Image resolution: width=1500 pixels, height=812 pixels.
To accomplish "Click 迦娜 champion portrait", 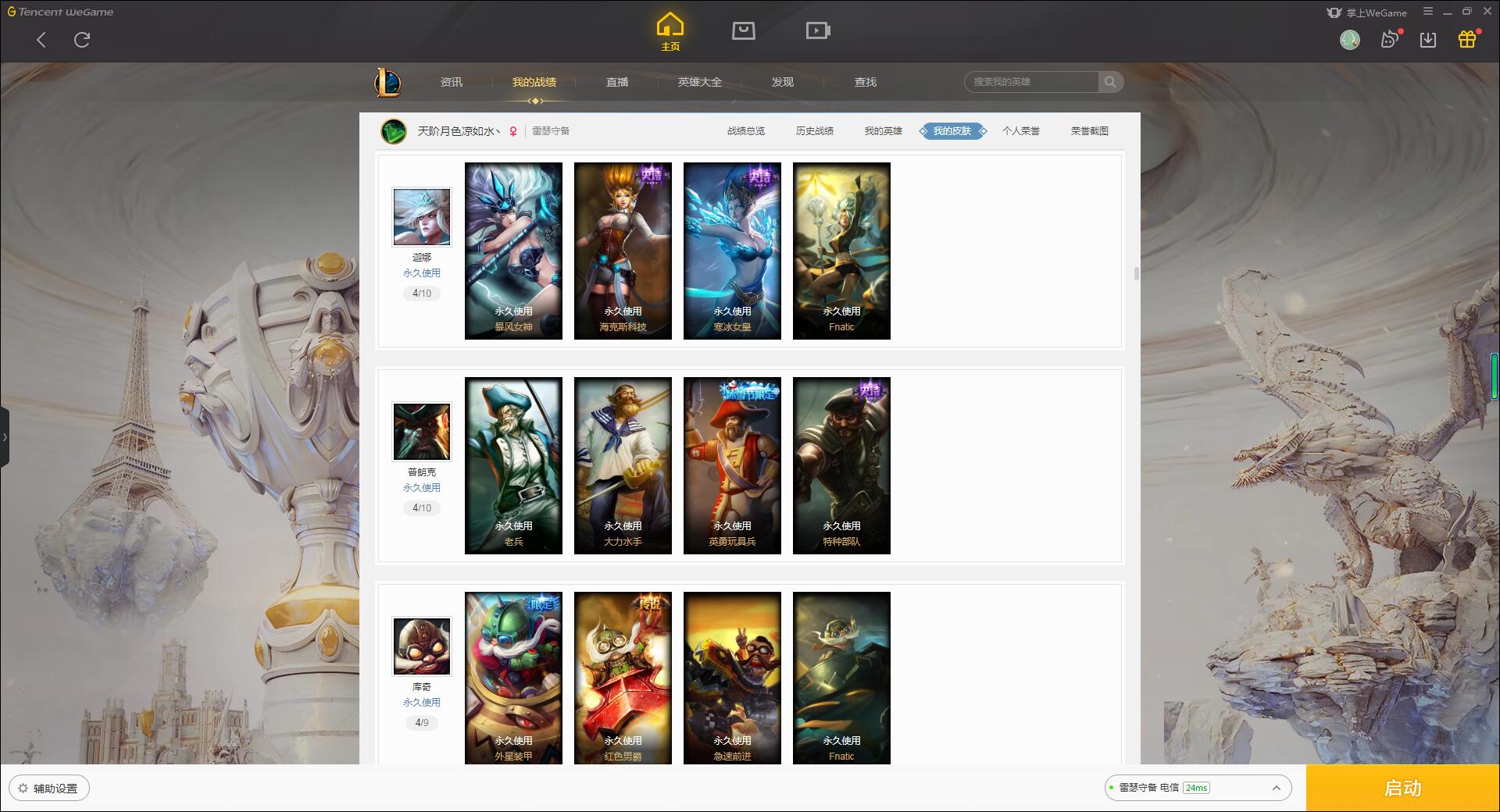I will 422,217.
